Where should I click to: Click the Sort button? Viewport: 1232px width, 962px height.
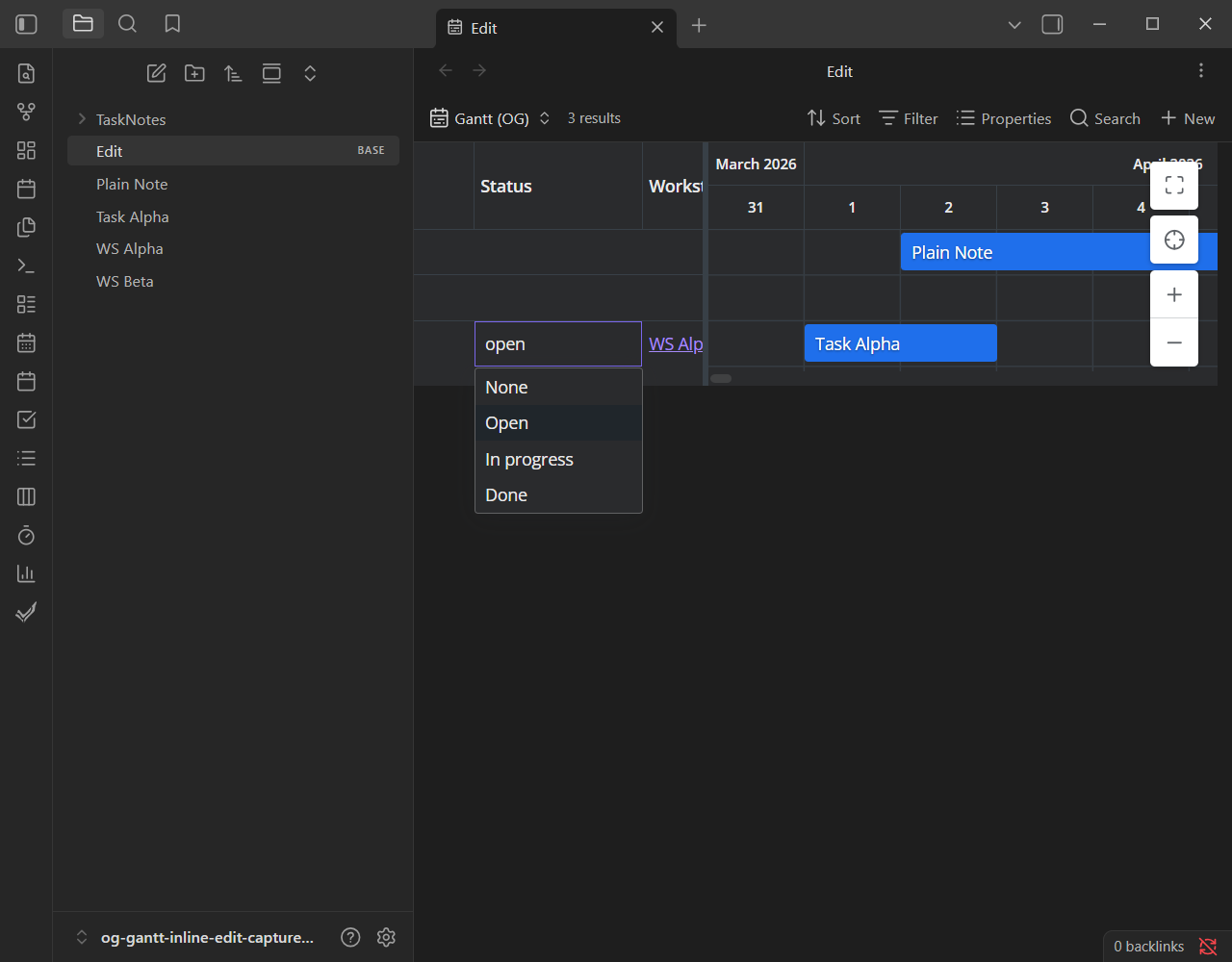point(834,118)
